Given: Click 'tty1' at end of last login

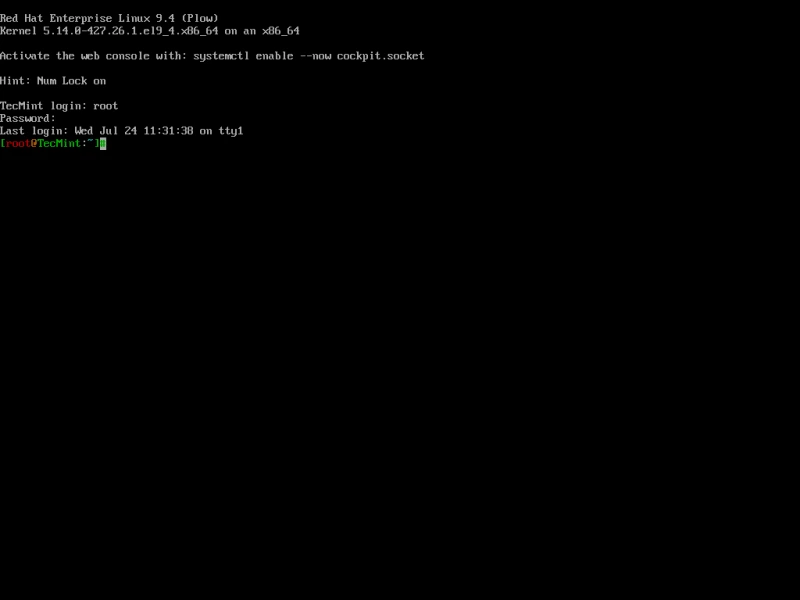Looking at the screenshot, I should coord(231,131).
